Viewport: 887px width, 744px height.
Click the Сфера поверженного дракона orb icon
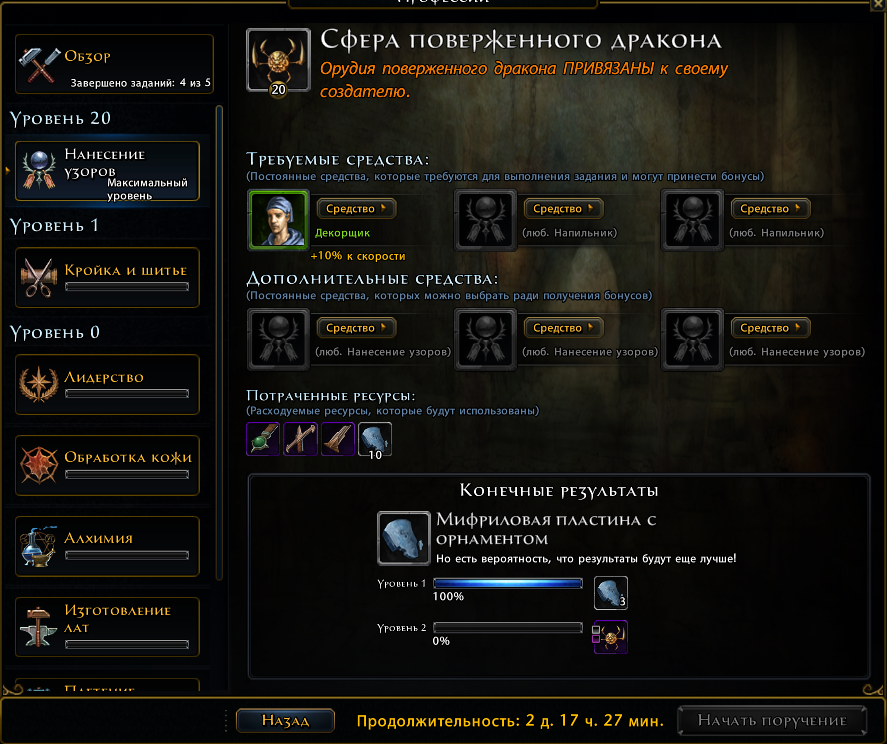[x=278, y=61]
